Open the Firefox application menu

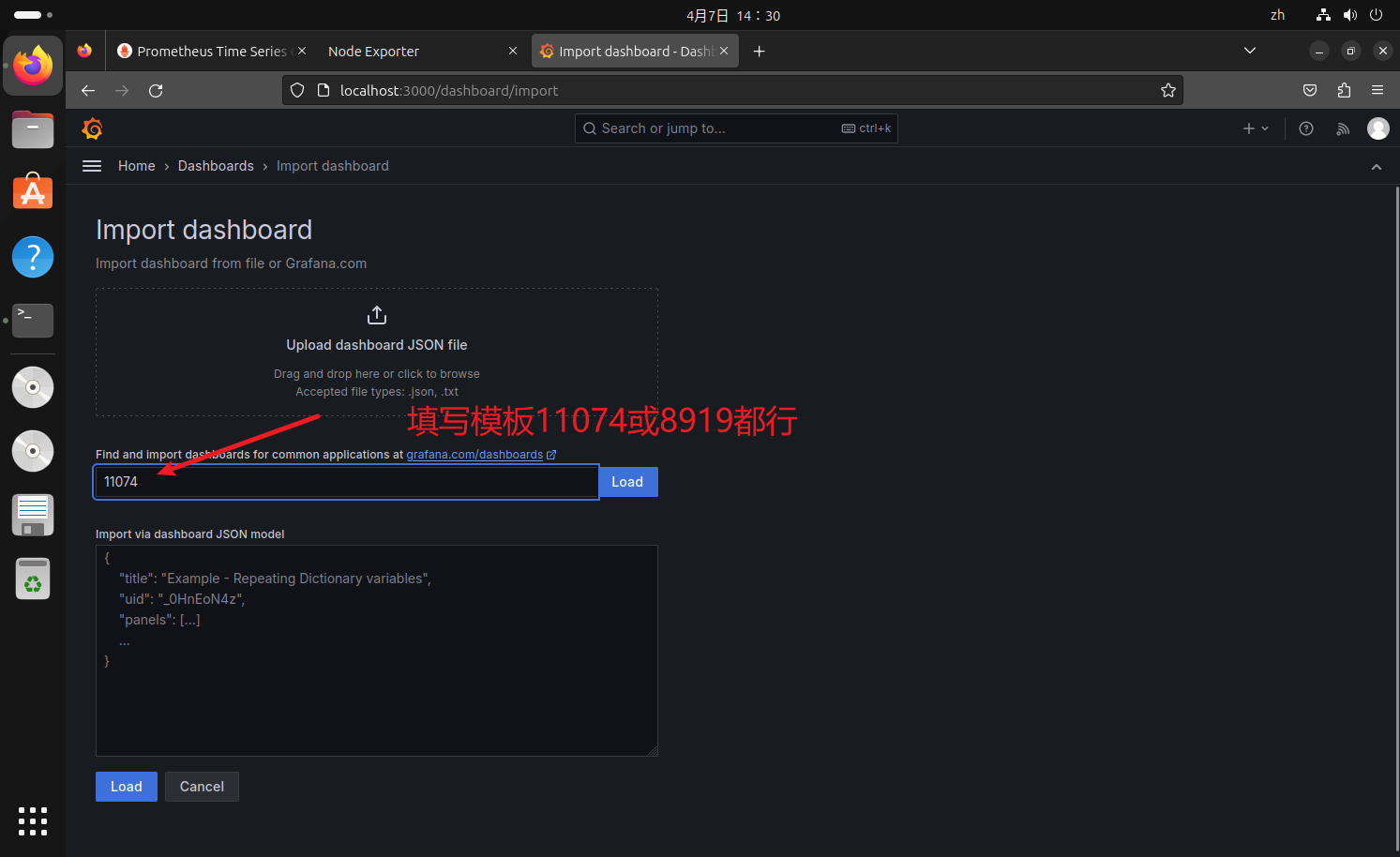pyautogui.click(x=1377, y=90)
